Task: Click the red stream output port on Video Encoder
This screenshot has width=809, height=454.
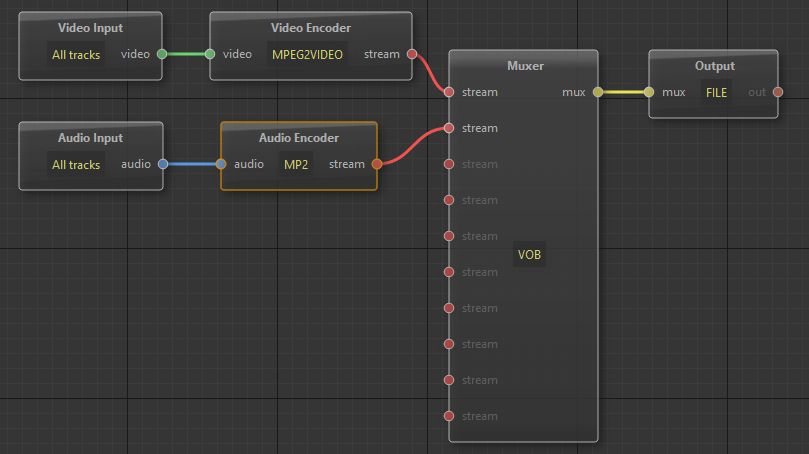Action: coord(412,55)
